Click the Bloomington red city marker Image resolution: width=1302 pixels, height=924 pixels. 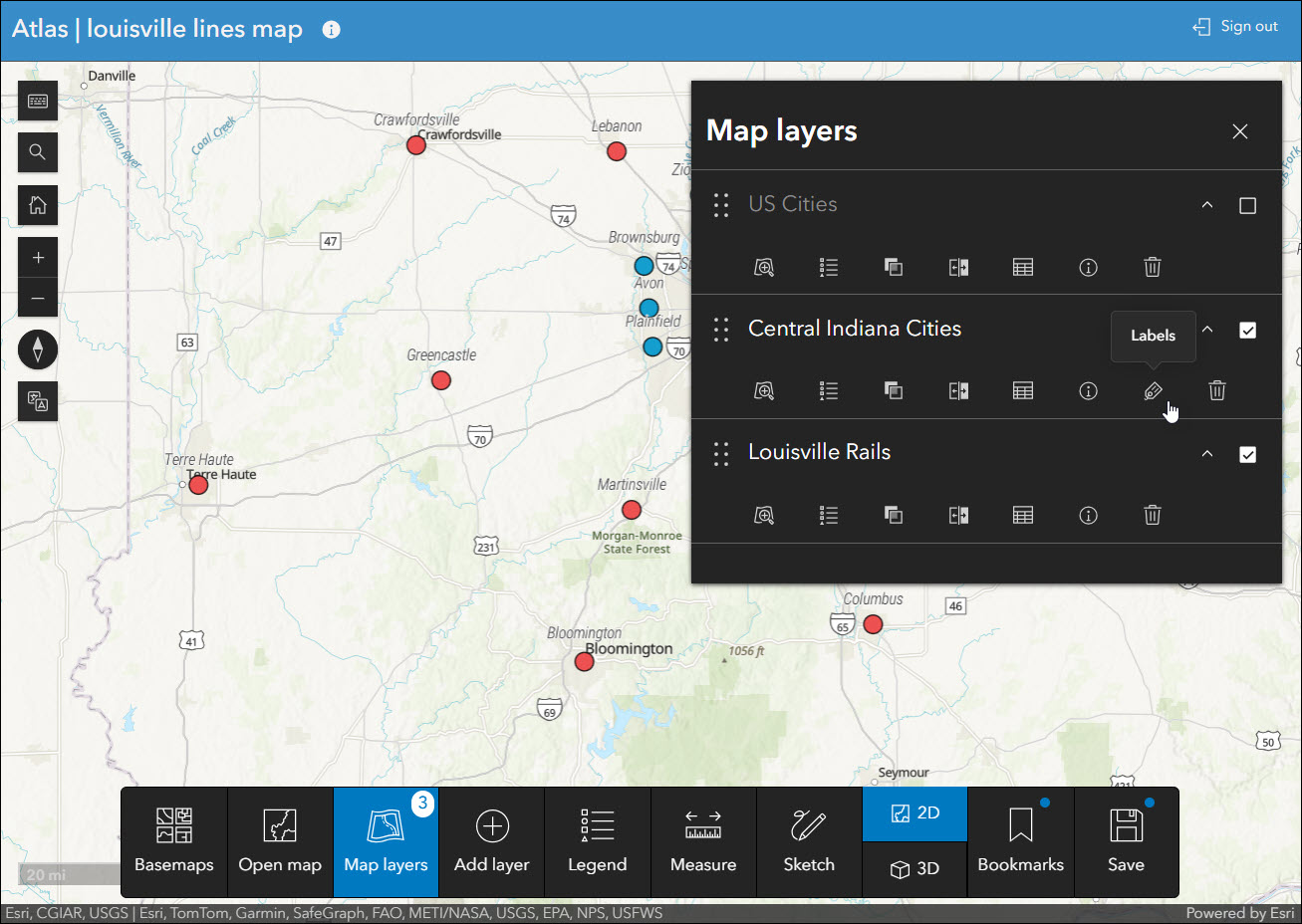[585, 662]
